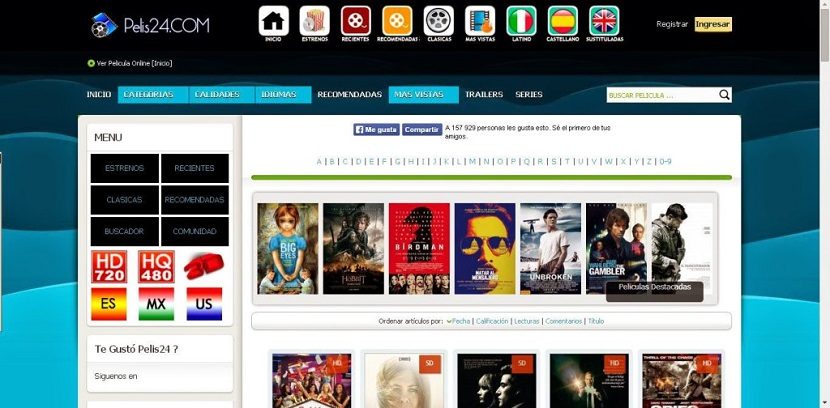Select the Castellano Spanish flag icon
This screenshot has height=408, width=830.
pyautogui.click(x=563, y=21)
